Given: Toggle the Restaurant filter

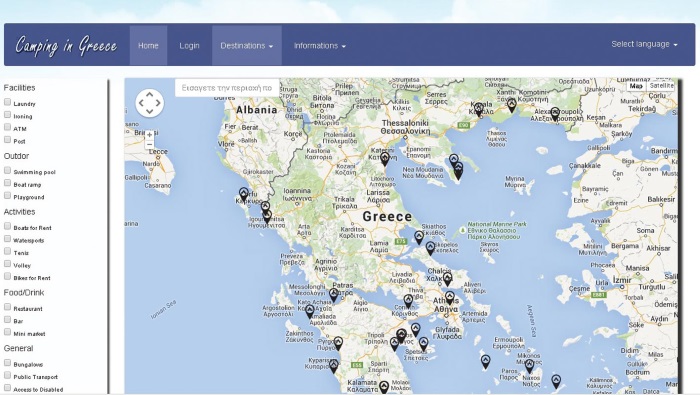Looking at the screenshot, I should [x=7, y=307].
